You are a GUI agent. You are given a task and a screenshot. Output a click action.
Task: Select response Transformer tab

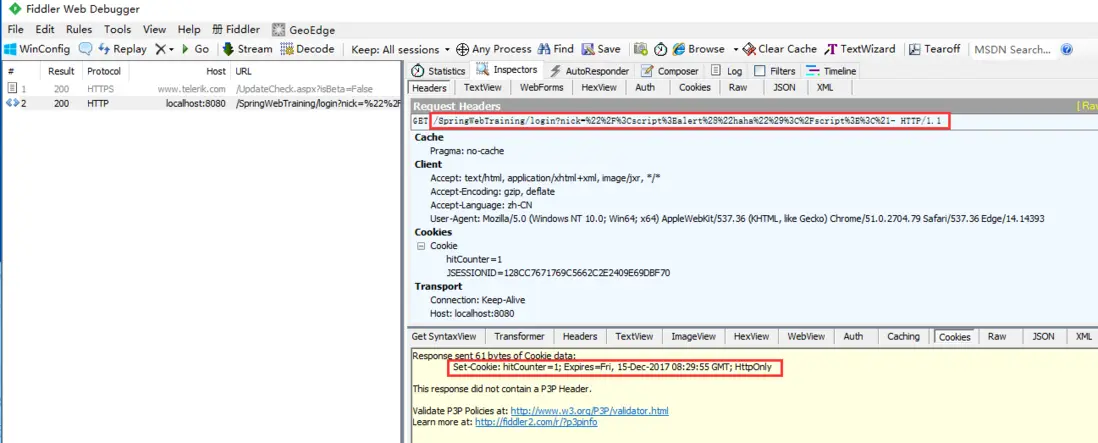[x=519, y=336]
